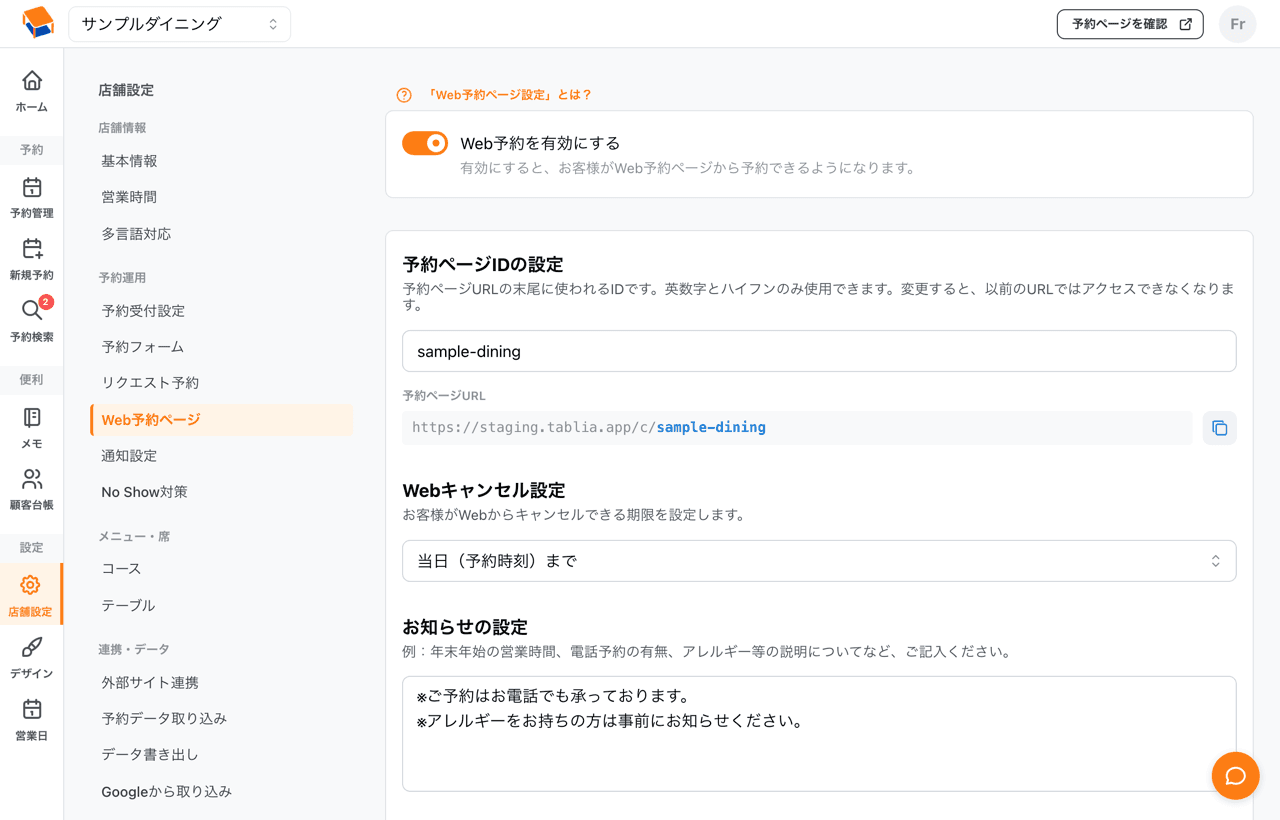Open コース menu settings
1280x820 pixels.
coord(121,569)
